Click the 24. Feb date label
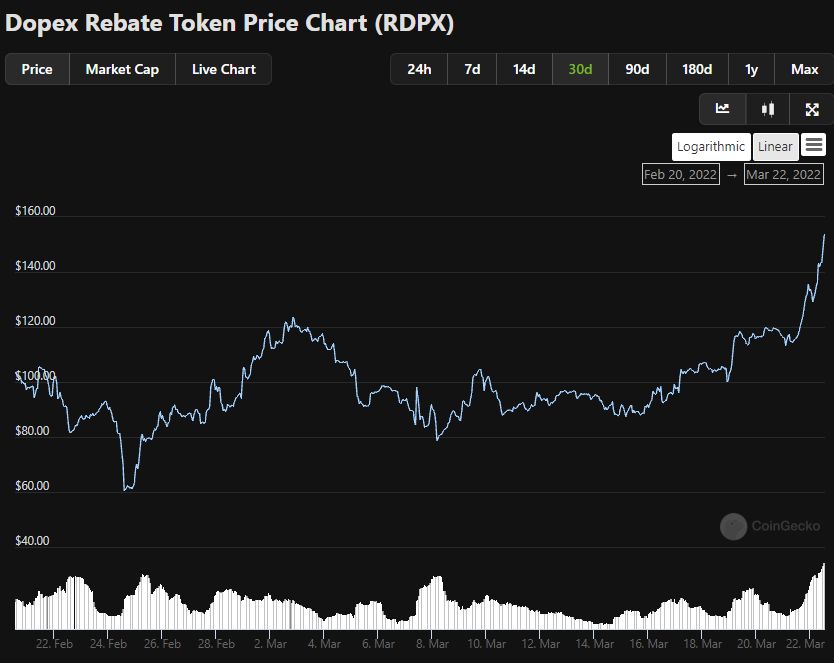The height and width of the screenshot is (663, 834). point(109,644)
